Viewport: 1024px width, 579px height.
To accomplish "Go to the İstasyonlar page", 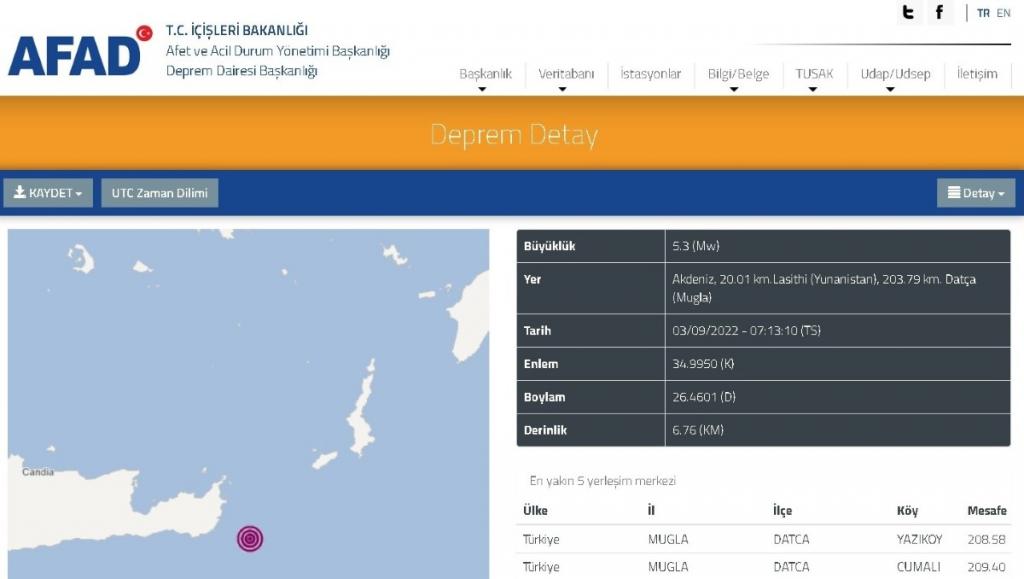I will (650, 74).
